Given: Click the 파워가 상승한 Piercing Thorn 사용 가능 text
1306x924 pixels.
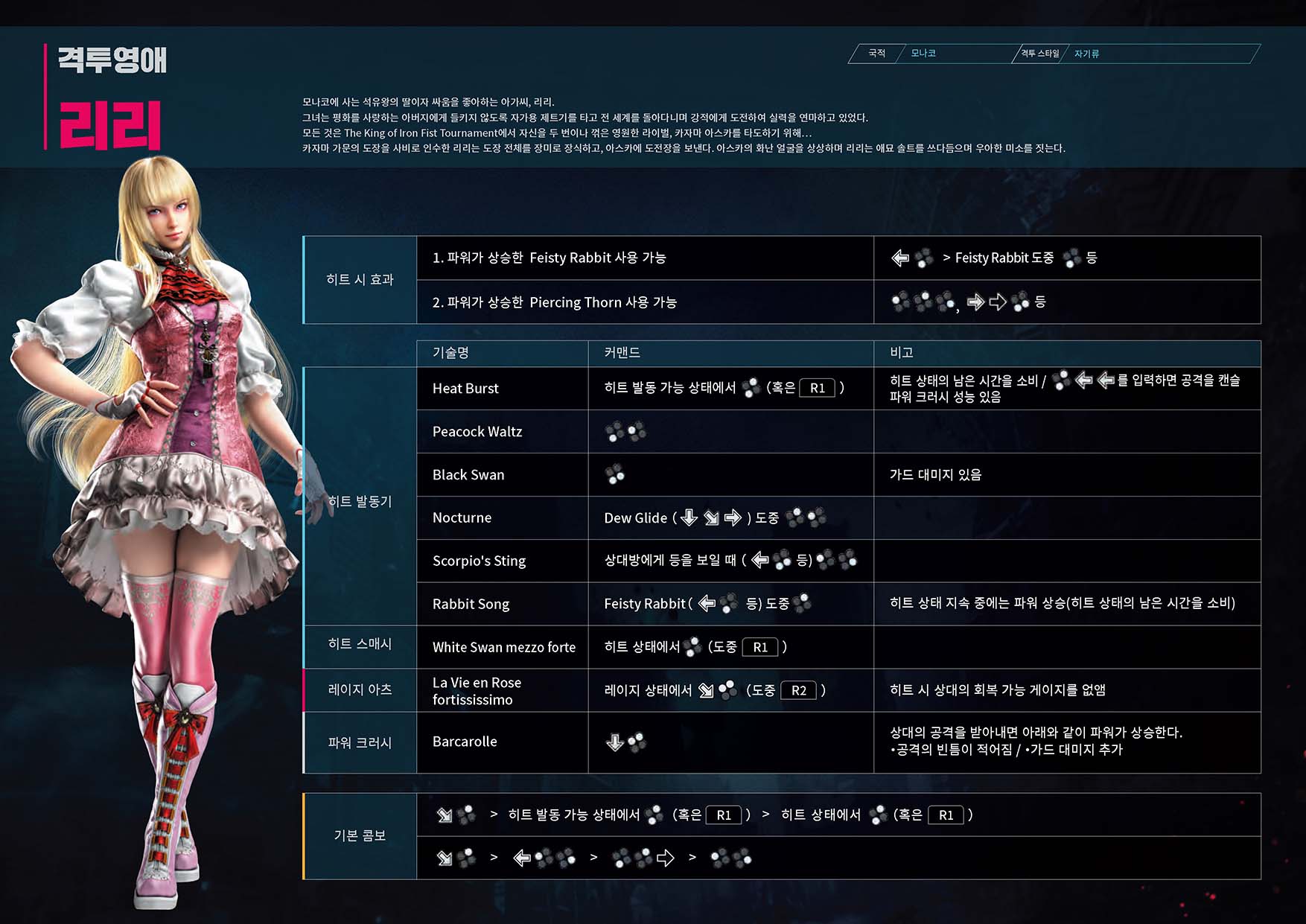Looking at the screenshot, I should [x=561, y=302].
